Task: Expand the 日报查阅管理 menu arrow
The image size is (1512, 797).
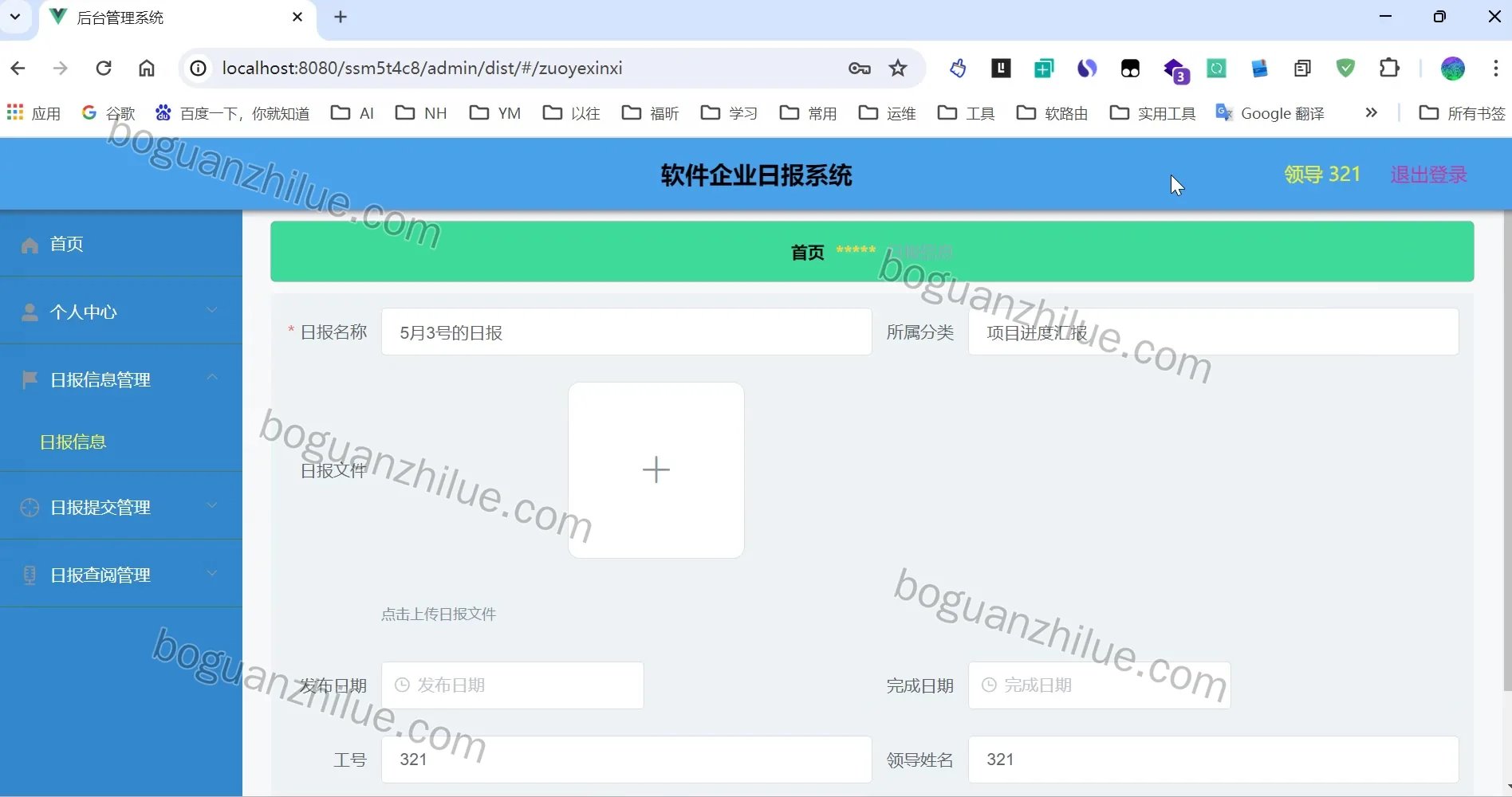Action: (x=212, y=572)
